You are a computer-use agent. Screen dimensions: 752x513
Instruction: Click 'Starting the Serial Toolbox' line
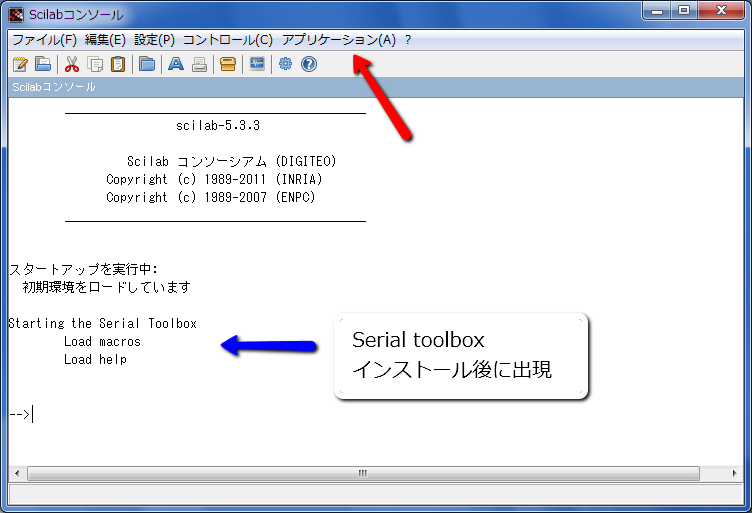pos(103,324)
